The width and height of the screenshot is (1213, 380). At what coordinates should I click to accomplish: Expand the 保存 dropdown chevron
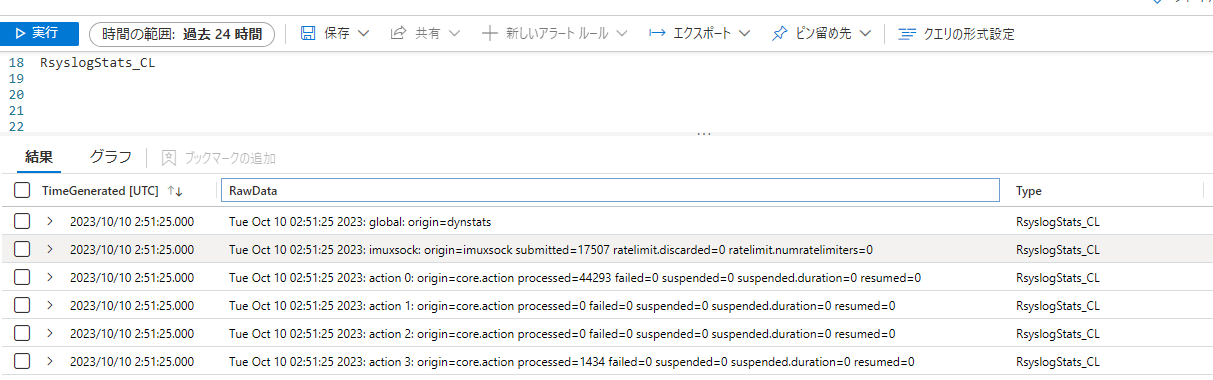pos(363,34)
